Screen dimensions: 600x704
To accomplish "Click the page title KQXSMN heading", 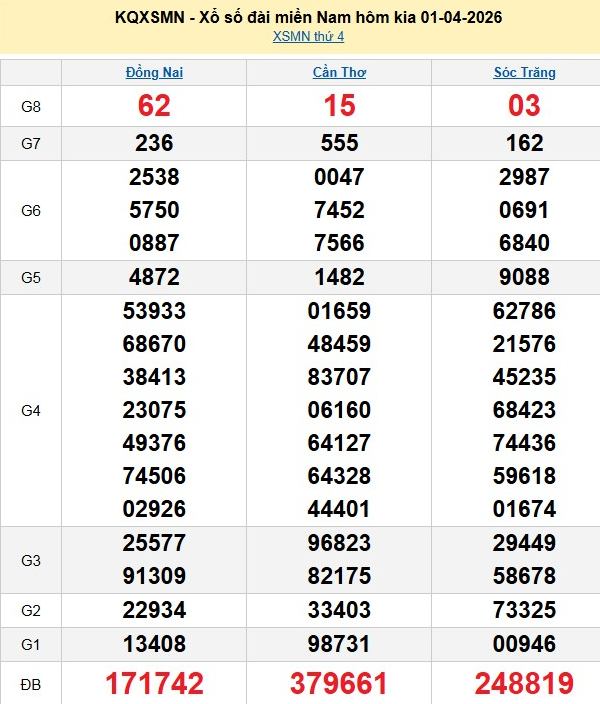I will [x=308, y=17].
